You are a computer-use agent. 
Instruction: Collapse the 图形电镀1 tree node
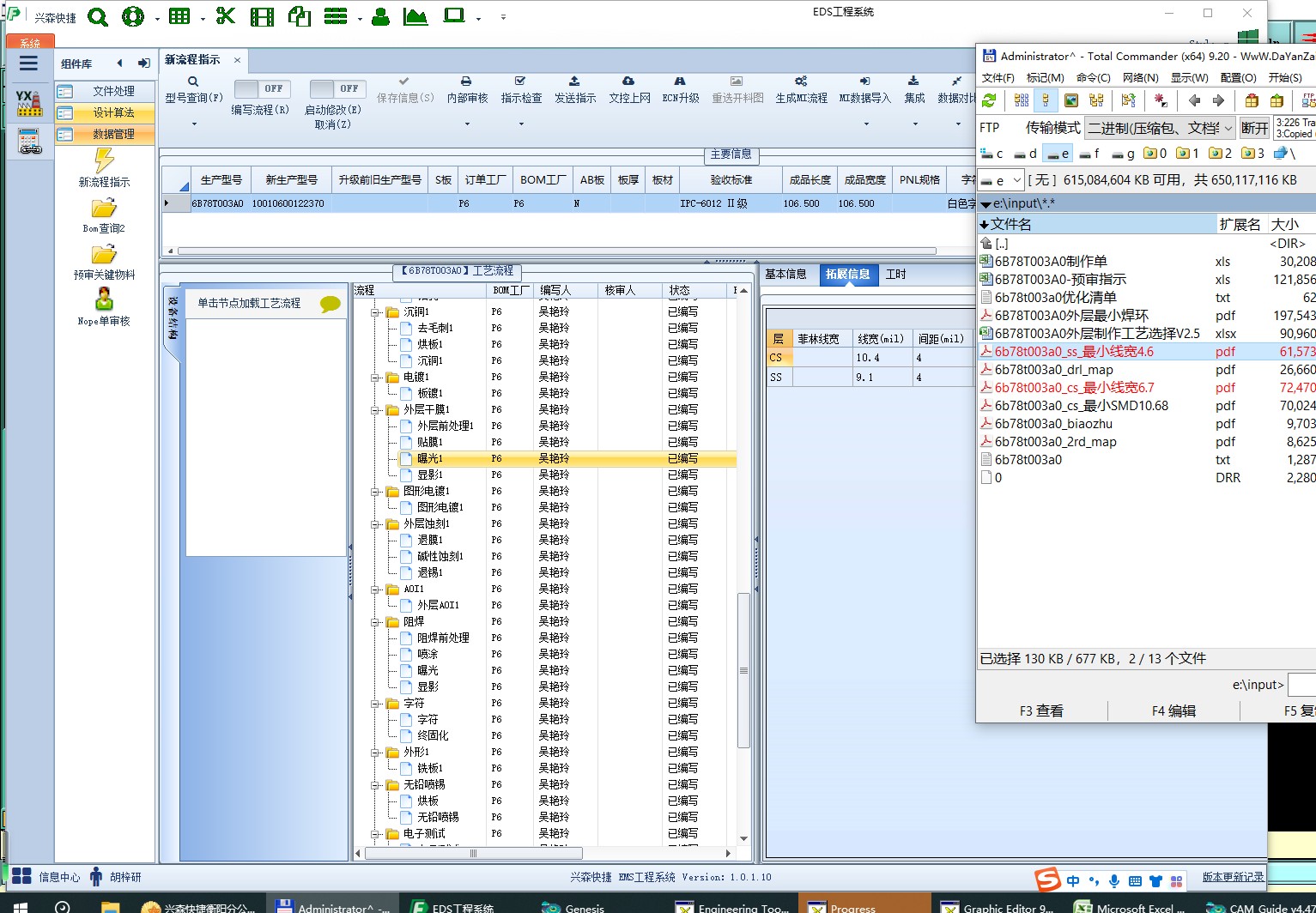[375, 492]
